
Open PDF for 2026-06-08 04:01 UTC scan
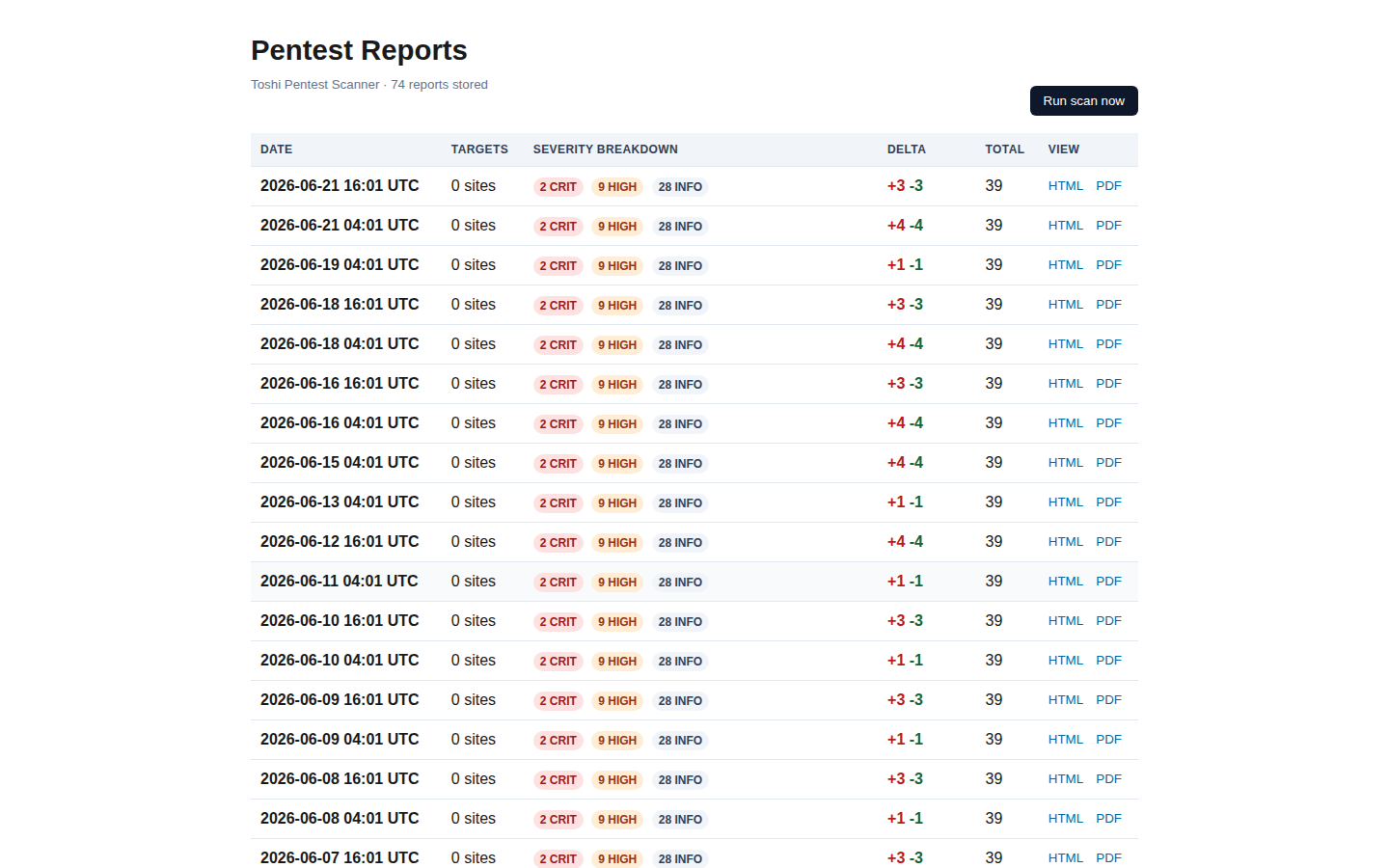[1108, 819]
